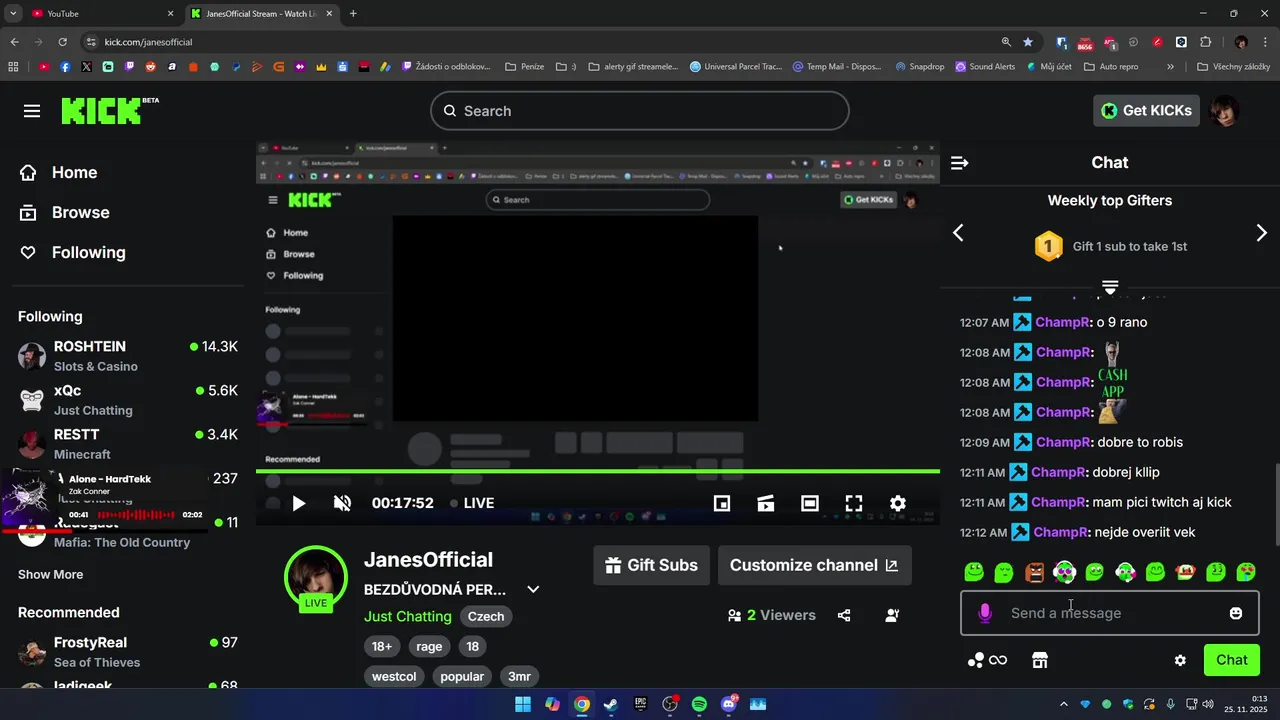Click the user follow icon beside share
Image resolution: width=1280 pixels, height=720 pixels.
892,615
